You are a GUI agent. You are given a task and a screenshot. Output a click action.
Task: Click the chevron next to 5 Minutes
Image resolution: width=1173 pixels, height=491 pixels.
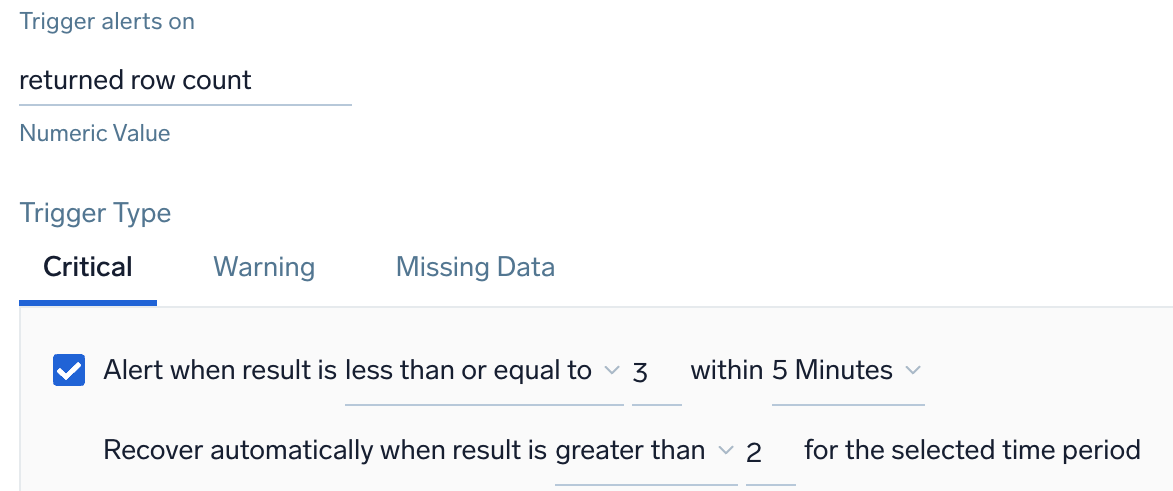[x=912, y=371]
